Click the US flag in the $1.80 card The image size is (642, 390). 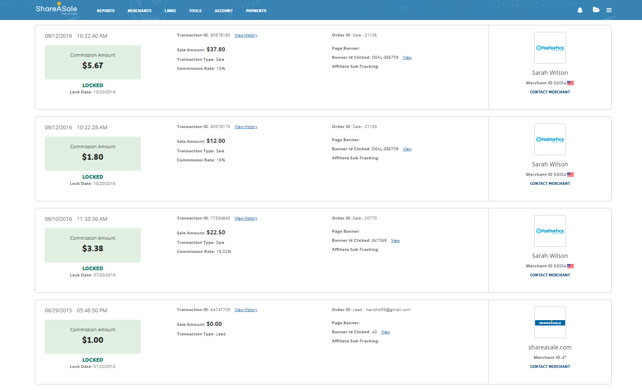pos(570,175)
